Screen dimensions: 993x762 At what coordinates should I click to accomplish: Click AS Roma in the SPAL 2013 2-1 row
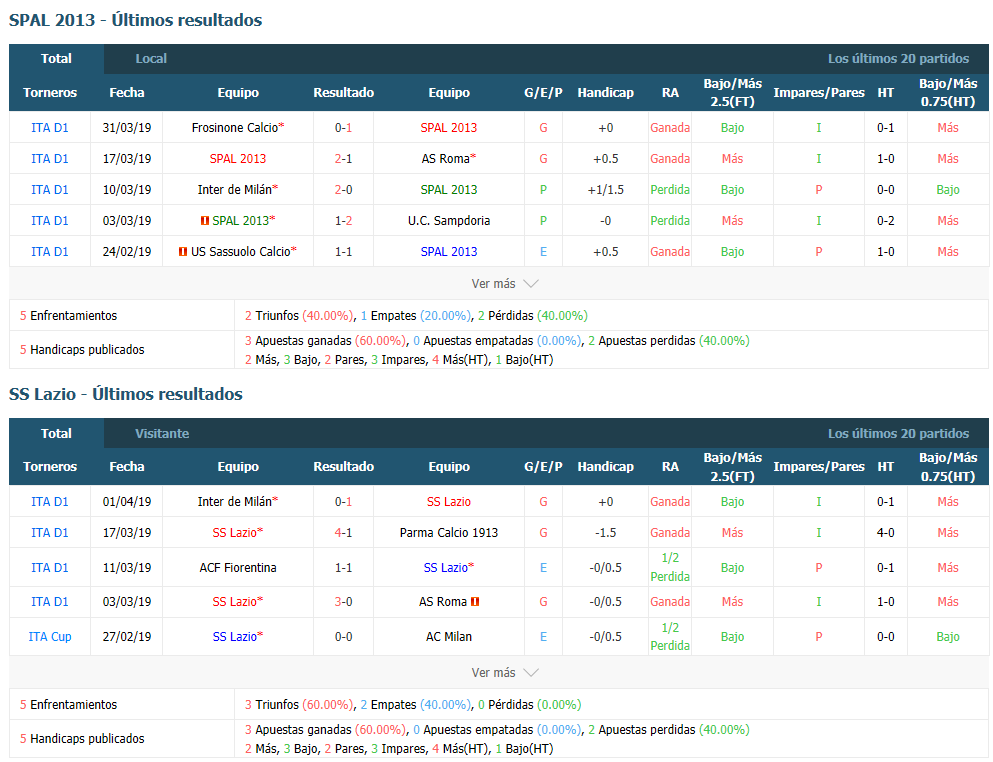[445, 159]
